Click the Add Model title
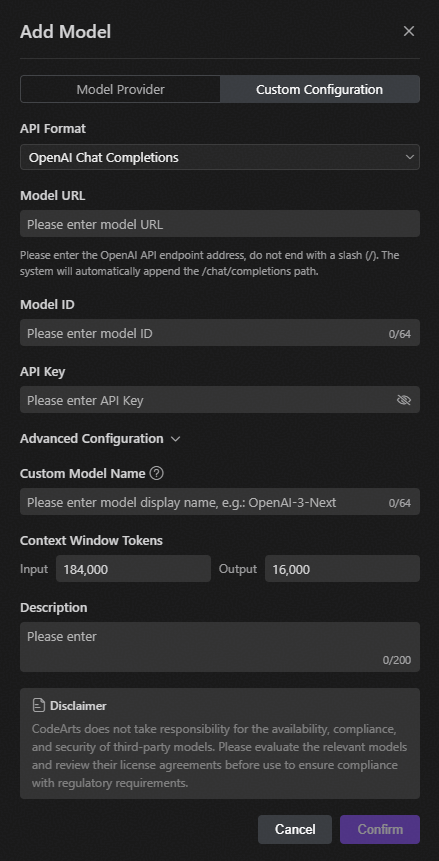Image resolution: width=439 pixels, height=861 pixels. point(65,32)
